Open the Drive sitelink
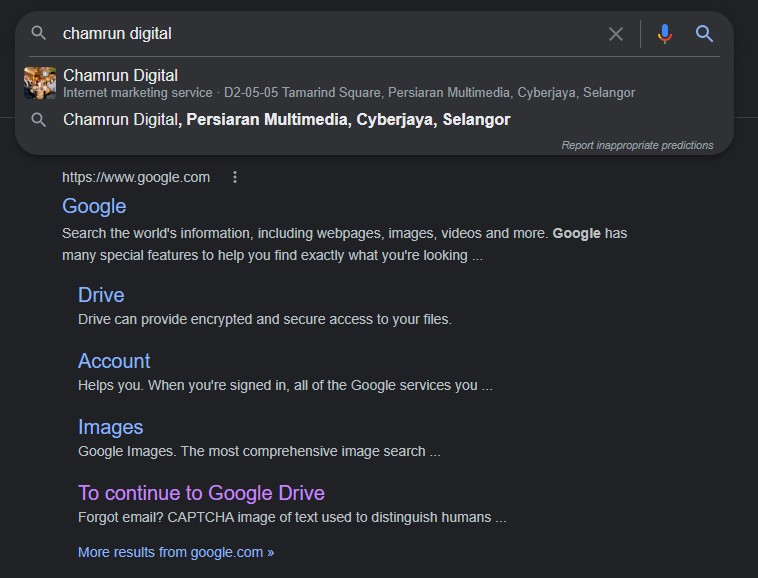Screen dimensions: 758x578 (x=101, y=295)
